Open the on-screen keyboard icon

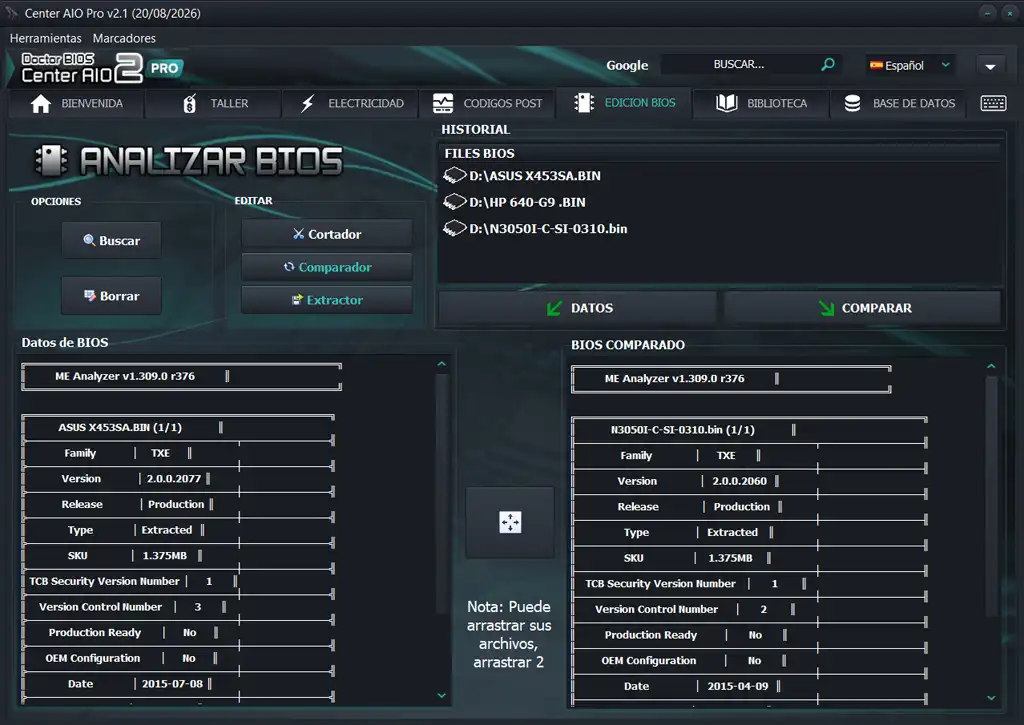pyautogui.click(x=993, y=103)
